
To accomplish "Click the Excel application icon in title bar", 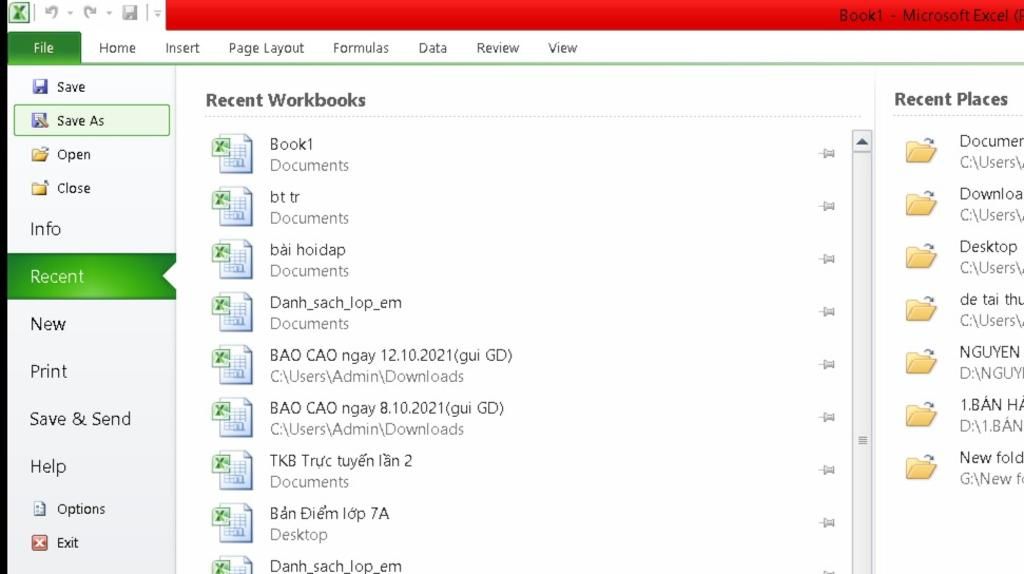I will pyautogui.click(x=19, y=12).
